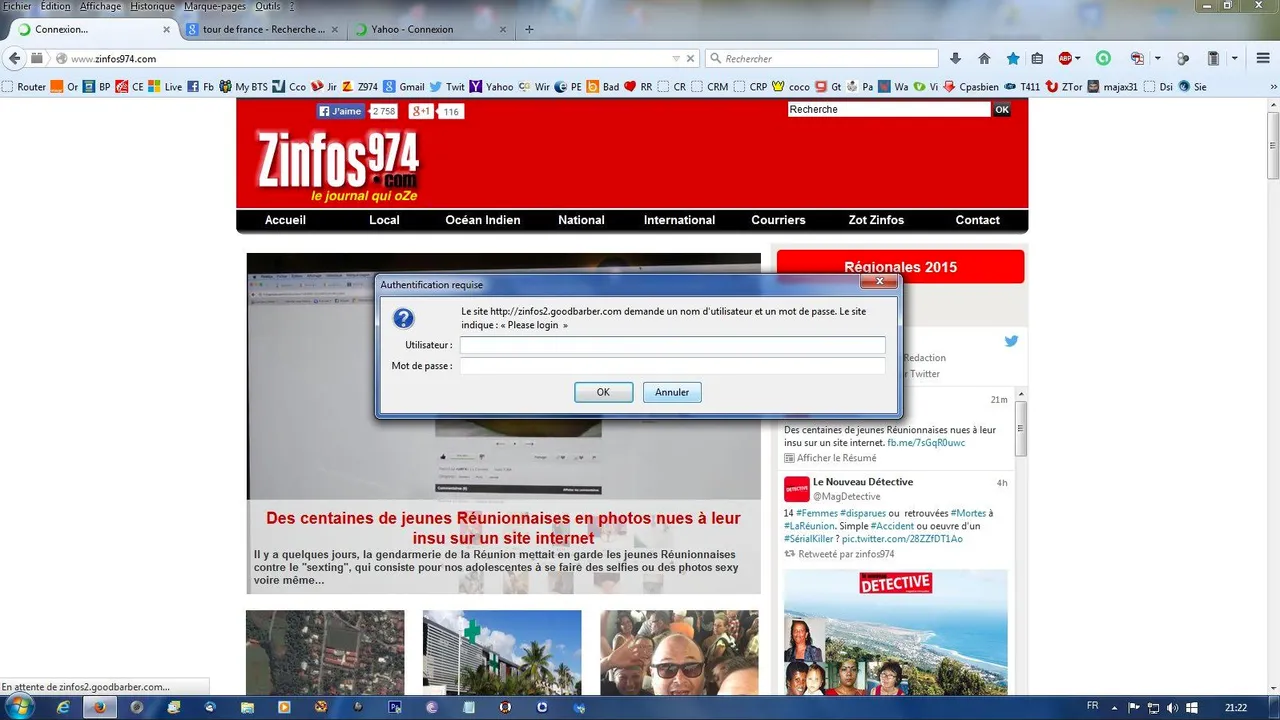
Task: Click the Firefox Rechercher search box
Action: tap(822, 58)
